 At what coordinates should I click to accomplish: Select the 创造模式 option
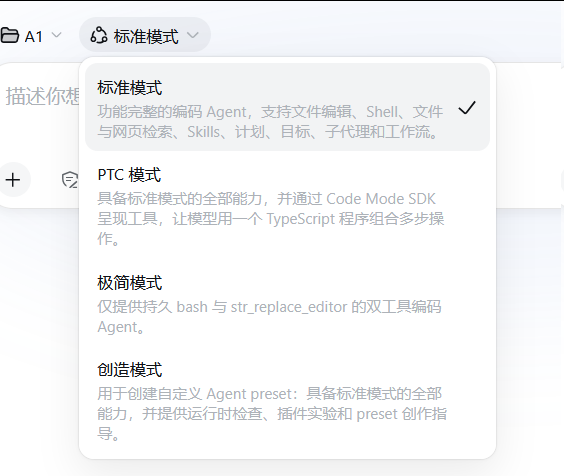pos(287,402)
